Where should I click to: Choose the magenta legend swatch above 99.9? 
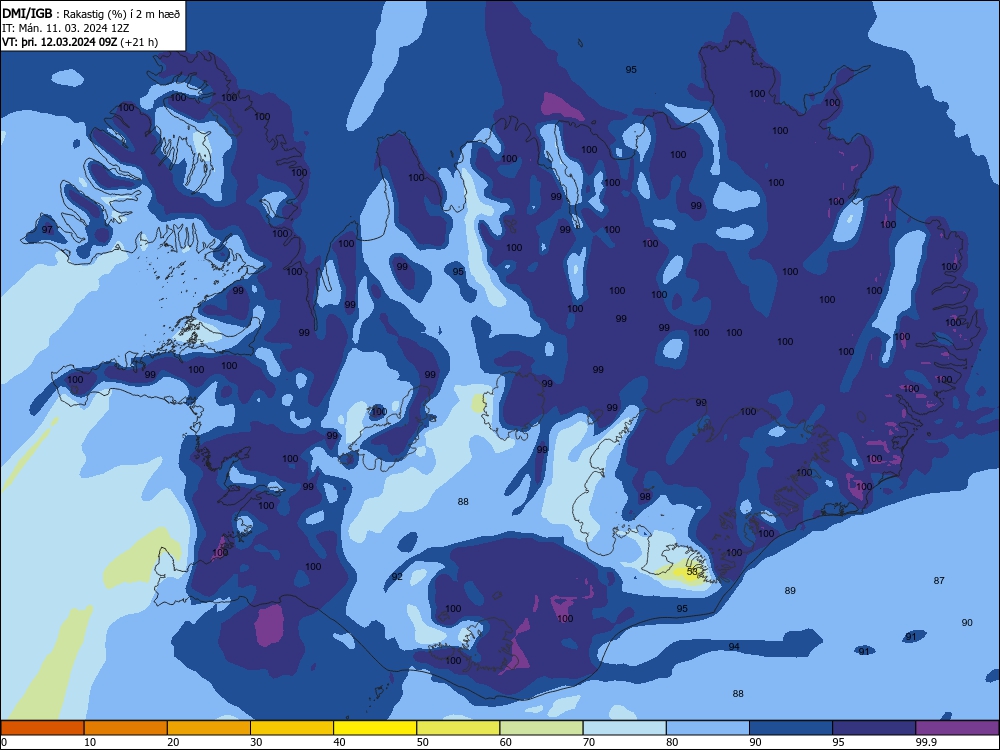(x=957, y=728)
